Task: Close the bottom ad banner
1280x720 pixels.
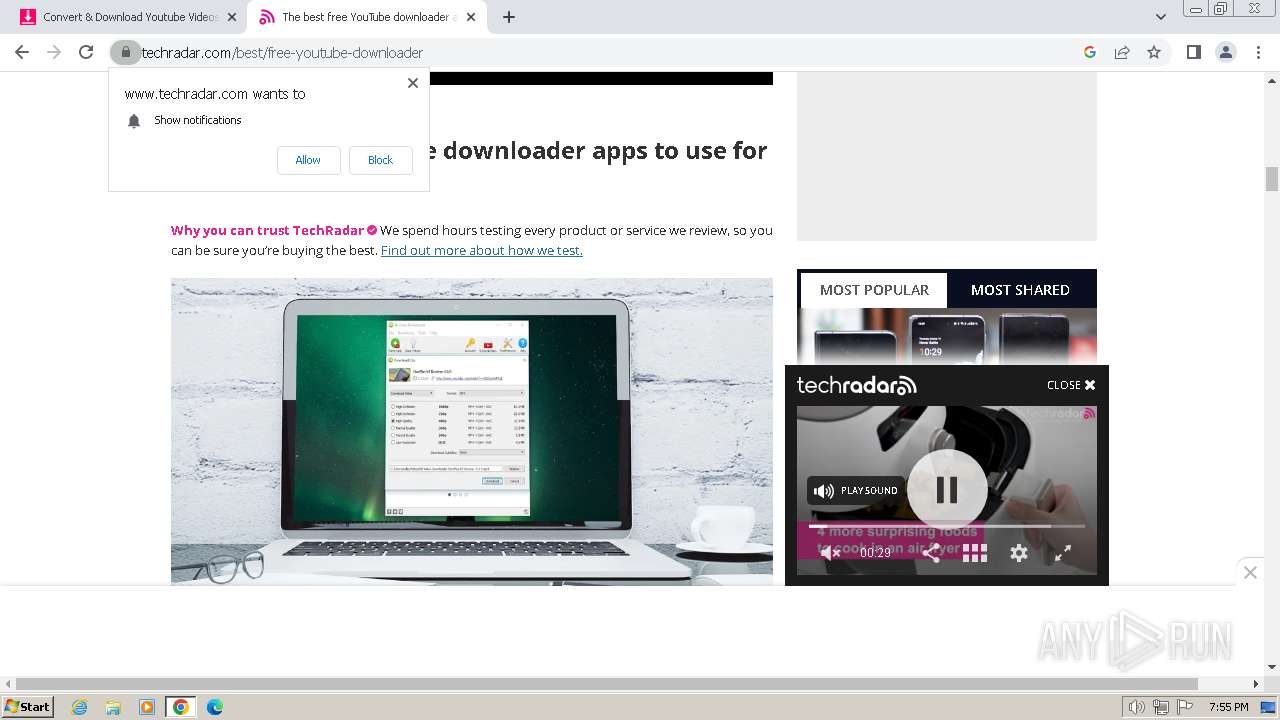Action: (x=1250, y=572)
